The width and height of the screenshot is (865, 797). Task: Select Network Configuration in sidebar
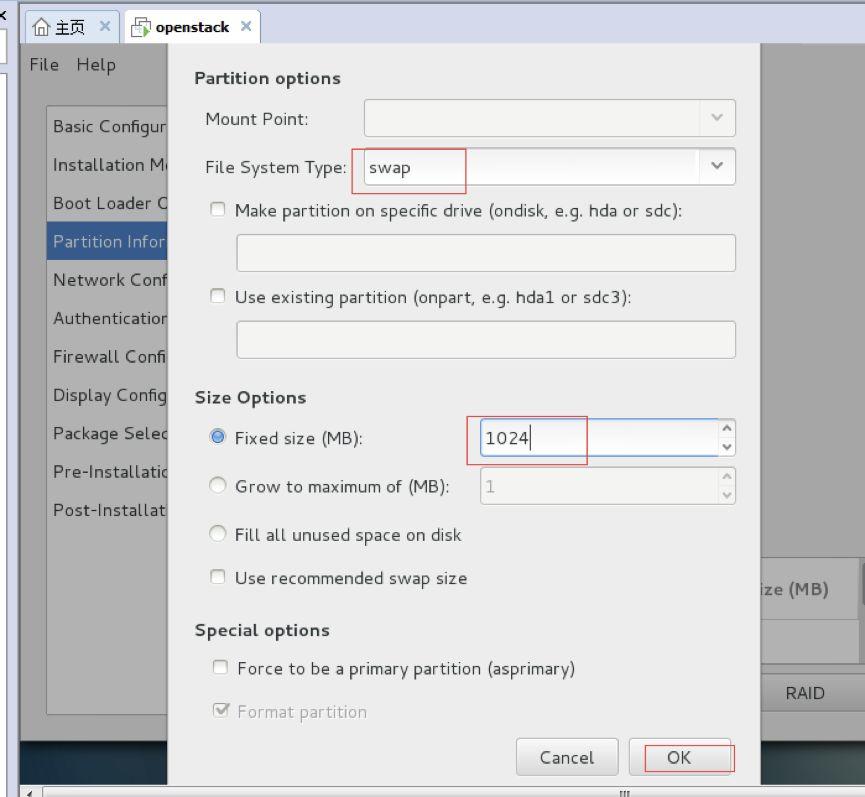109,280
